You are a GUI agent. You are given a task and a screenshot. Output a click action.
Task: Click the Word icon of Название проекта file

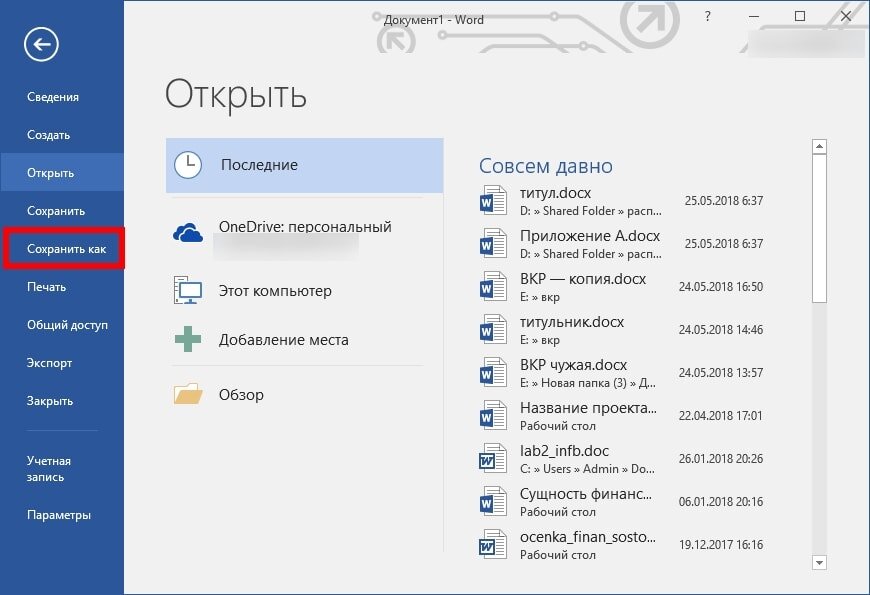493,415
